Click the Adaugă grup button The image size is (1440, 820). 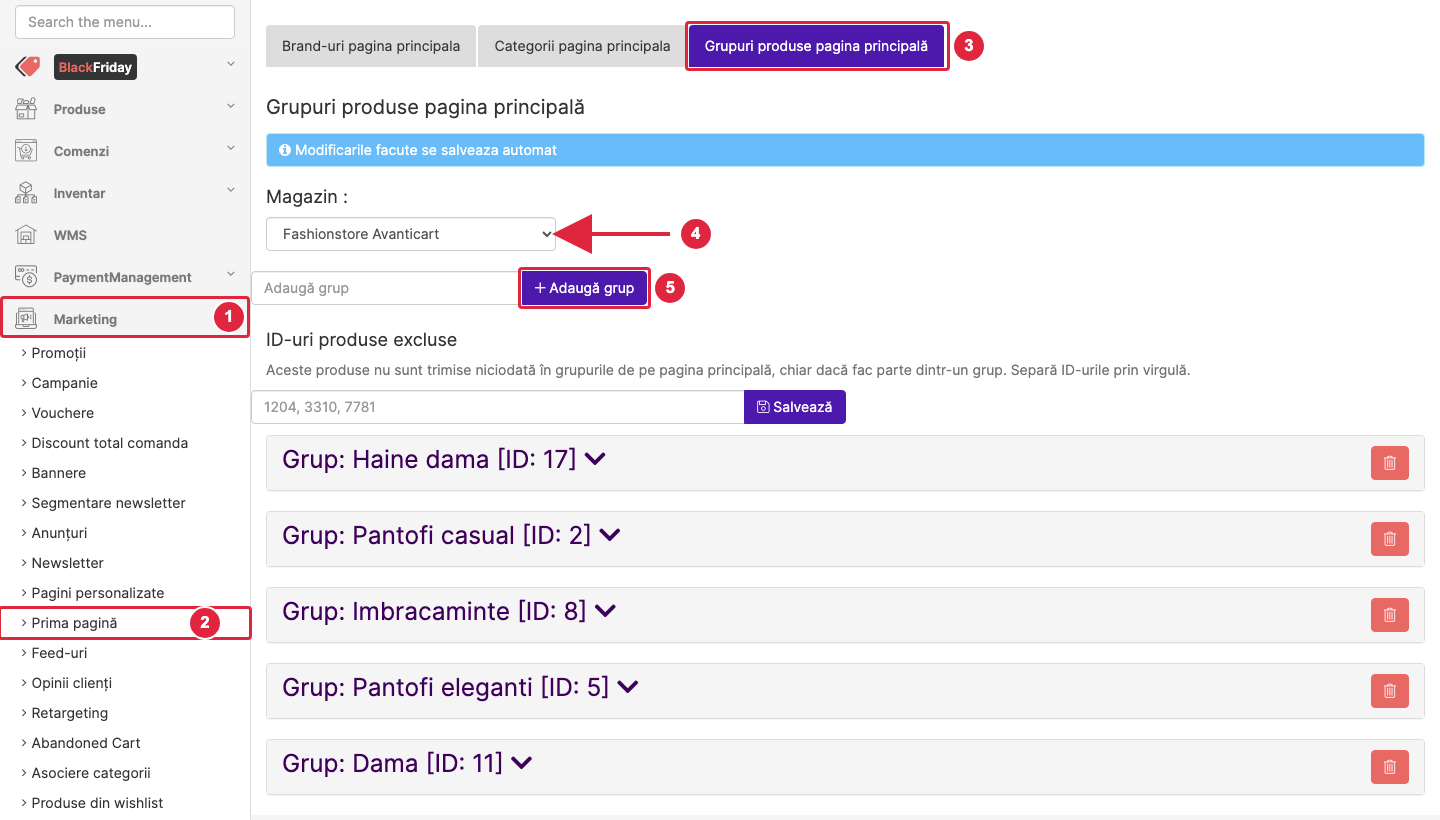click(x=584, y=288)
